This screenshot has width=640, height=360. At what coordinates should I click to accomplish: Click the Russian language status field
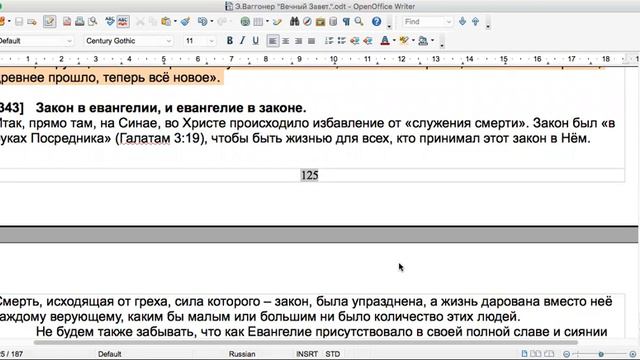[x=242, y=354]
